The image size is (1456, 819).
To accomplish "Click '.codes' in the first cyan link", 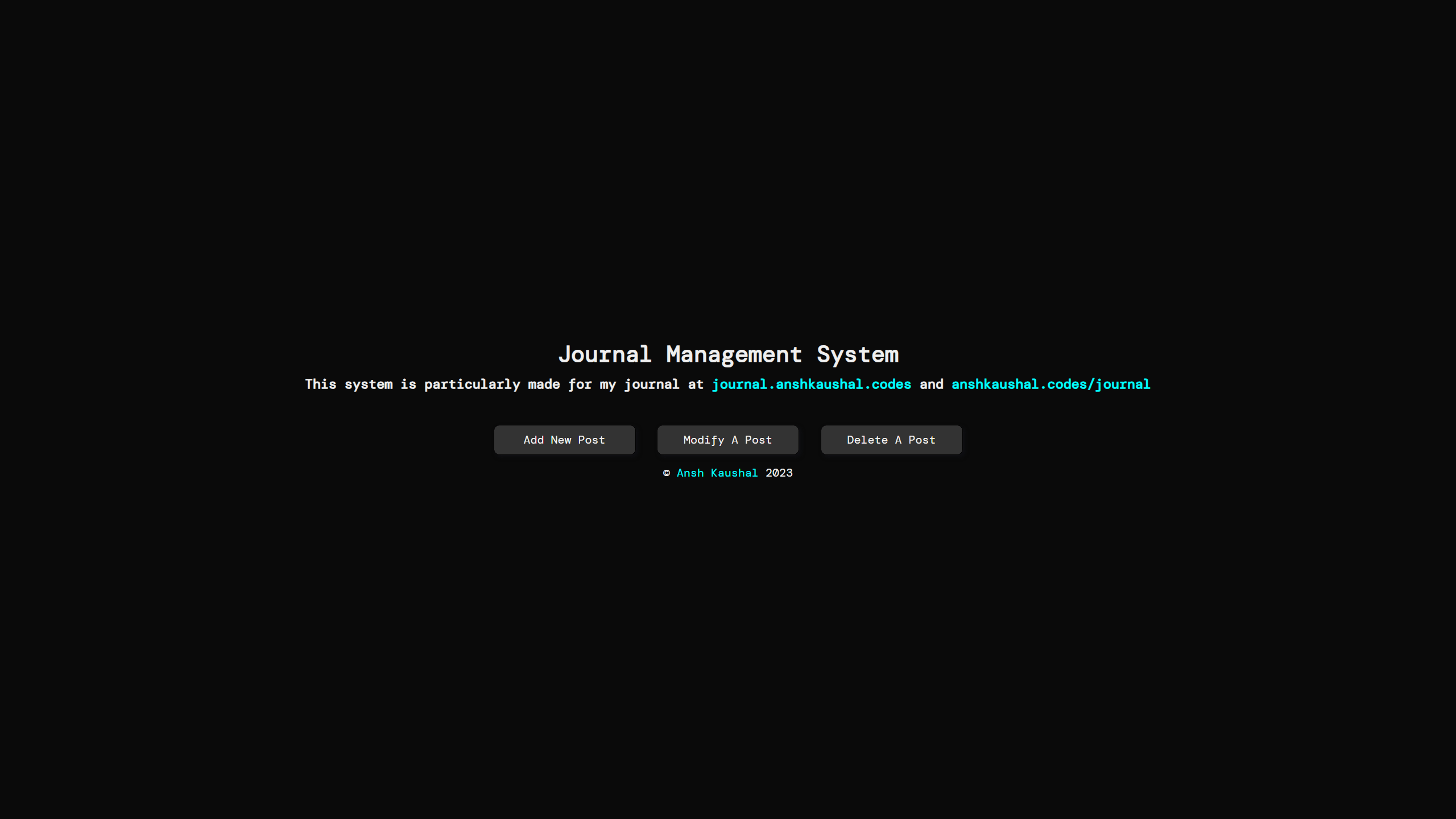I will coord(888,384).
